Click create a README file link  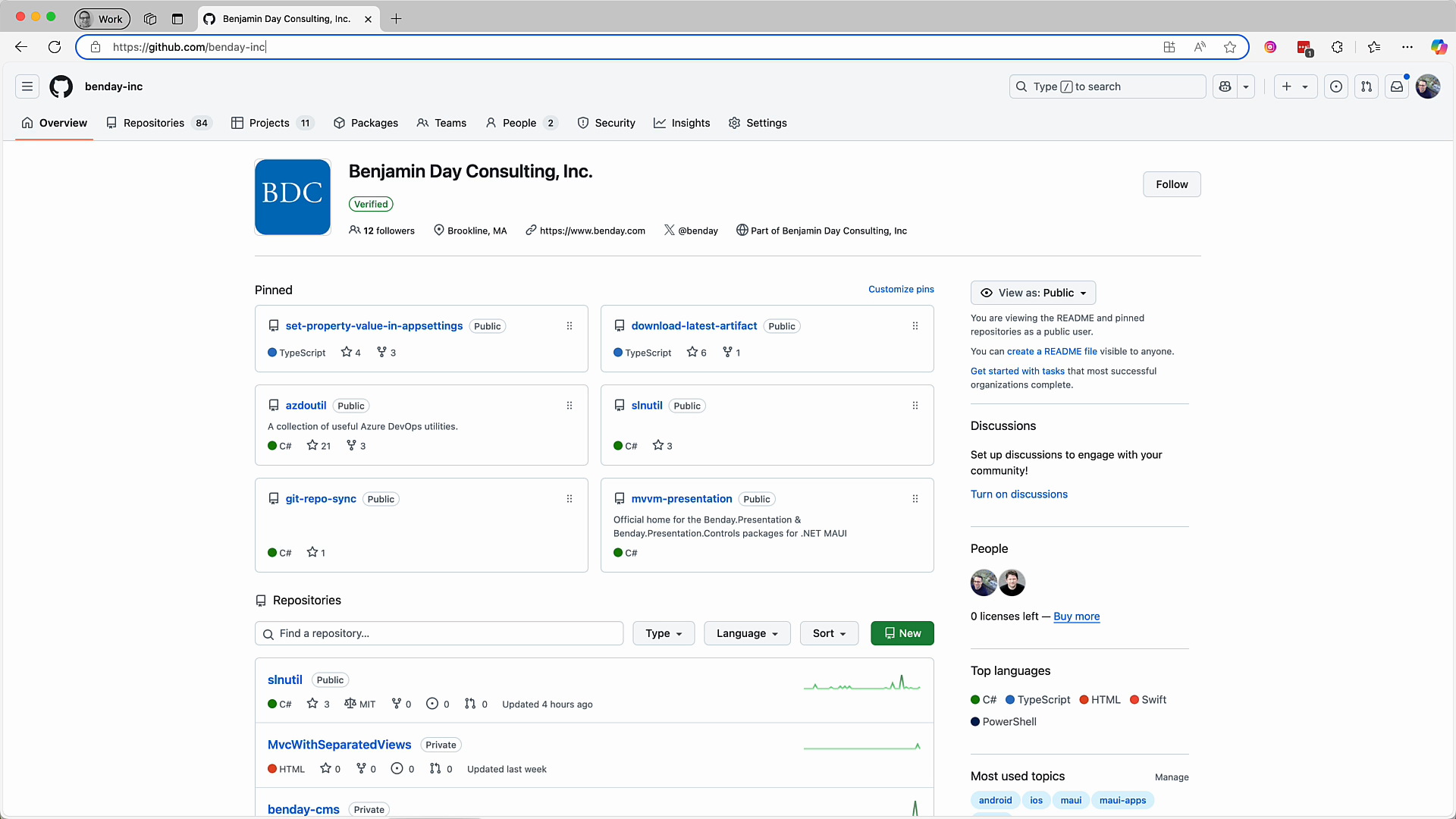pos(1052,351)
